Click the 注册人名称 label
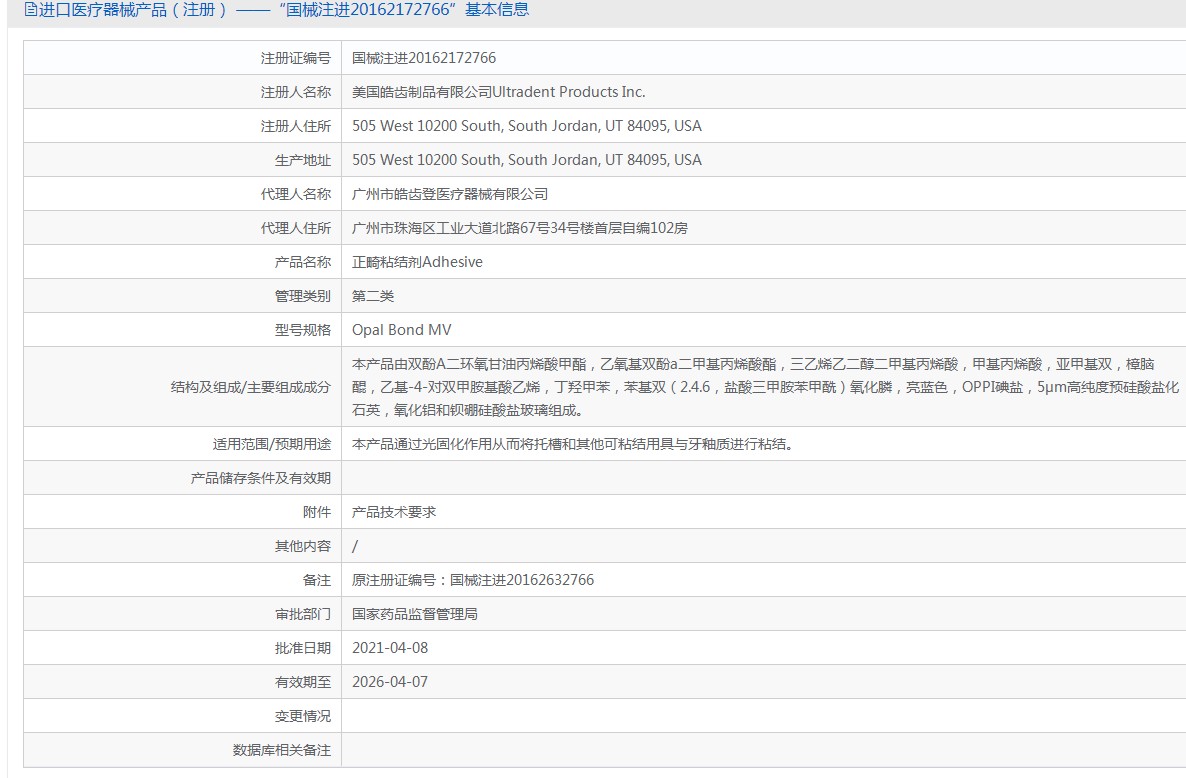The height and width of the screenshot is (778, 1186). click(296, 92)
